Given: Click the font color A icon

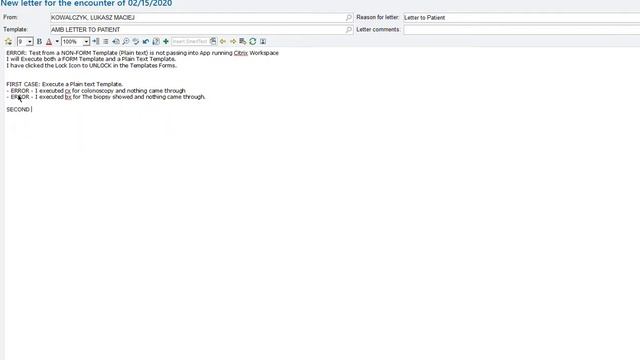Looking at the screenshot, I should pyautogui.click(x=49, y=41).
